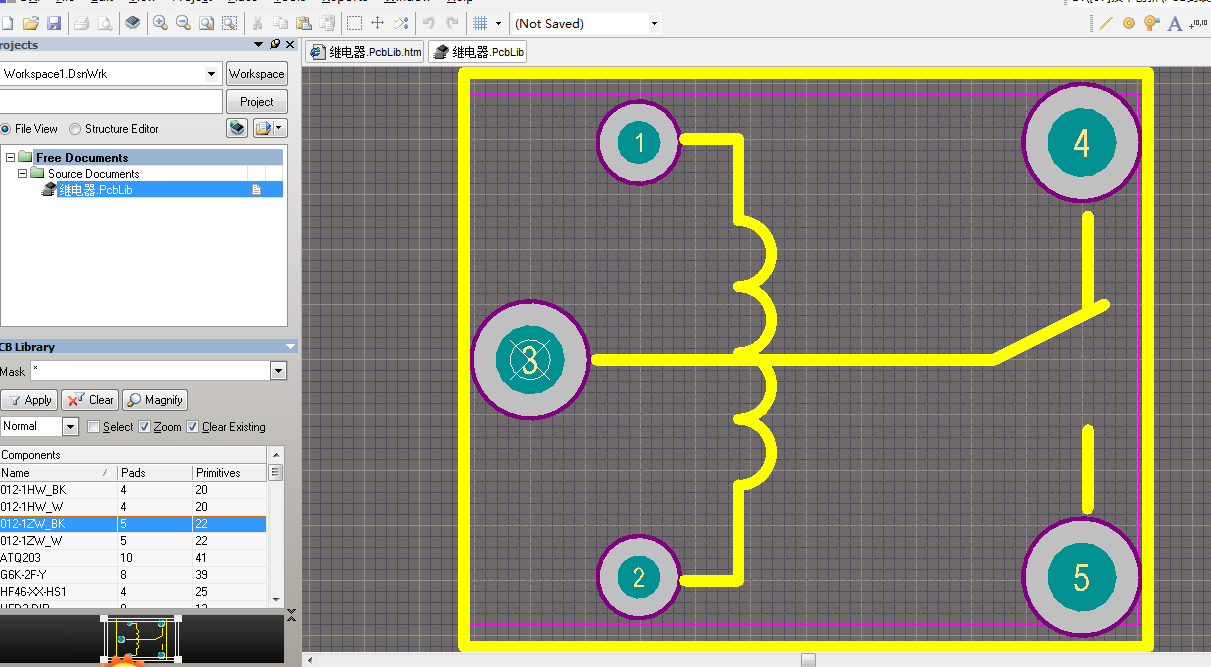This screenshot has height=667, width=1211.
Task: Open the (Not Saved) view dropdown
Action: click(x=654, y=23)
